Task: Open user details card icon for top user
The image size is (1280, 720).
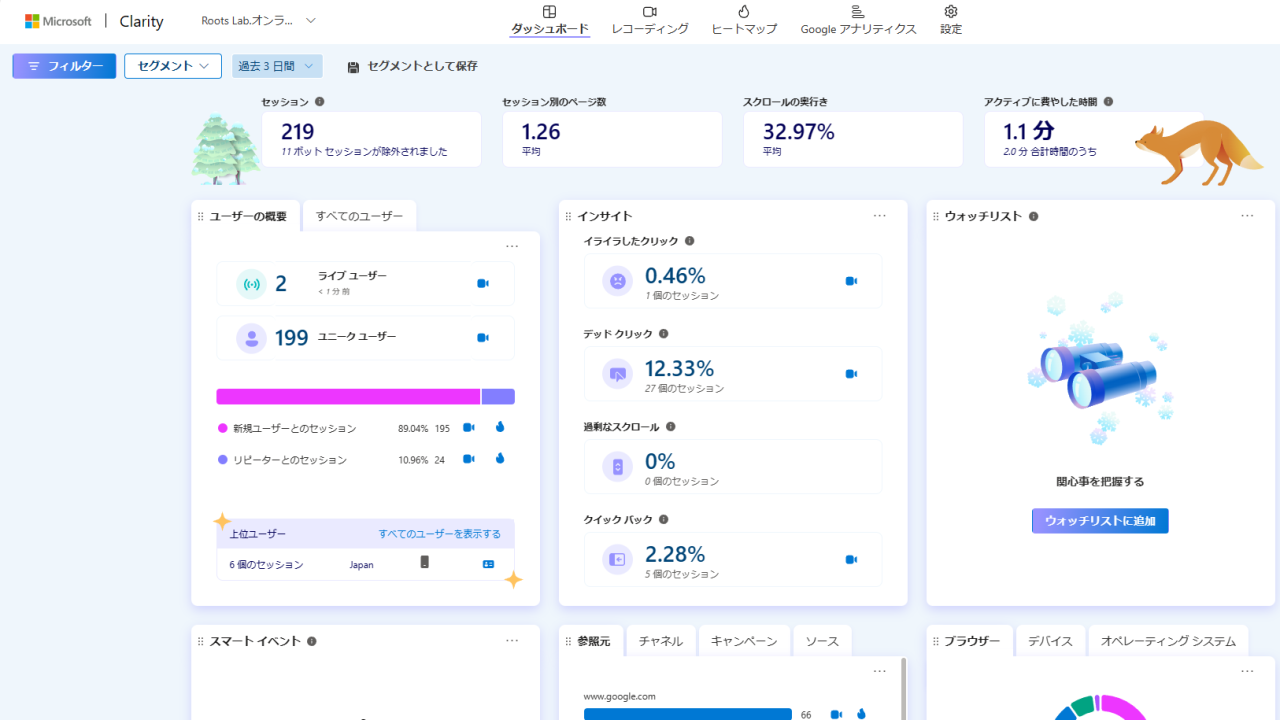Action: point(488,564)
